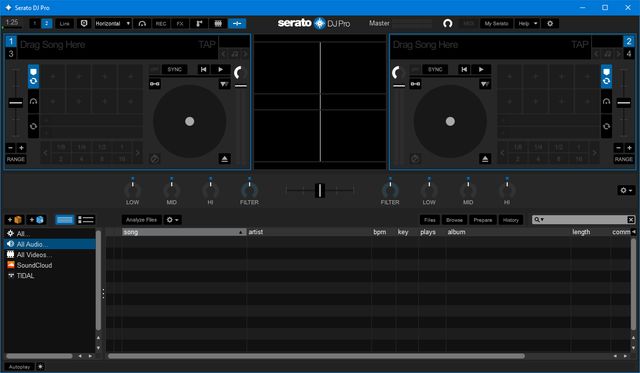Click the Link button in toolbar
This screenshot has height=373, width=640.
[64, 24]
